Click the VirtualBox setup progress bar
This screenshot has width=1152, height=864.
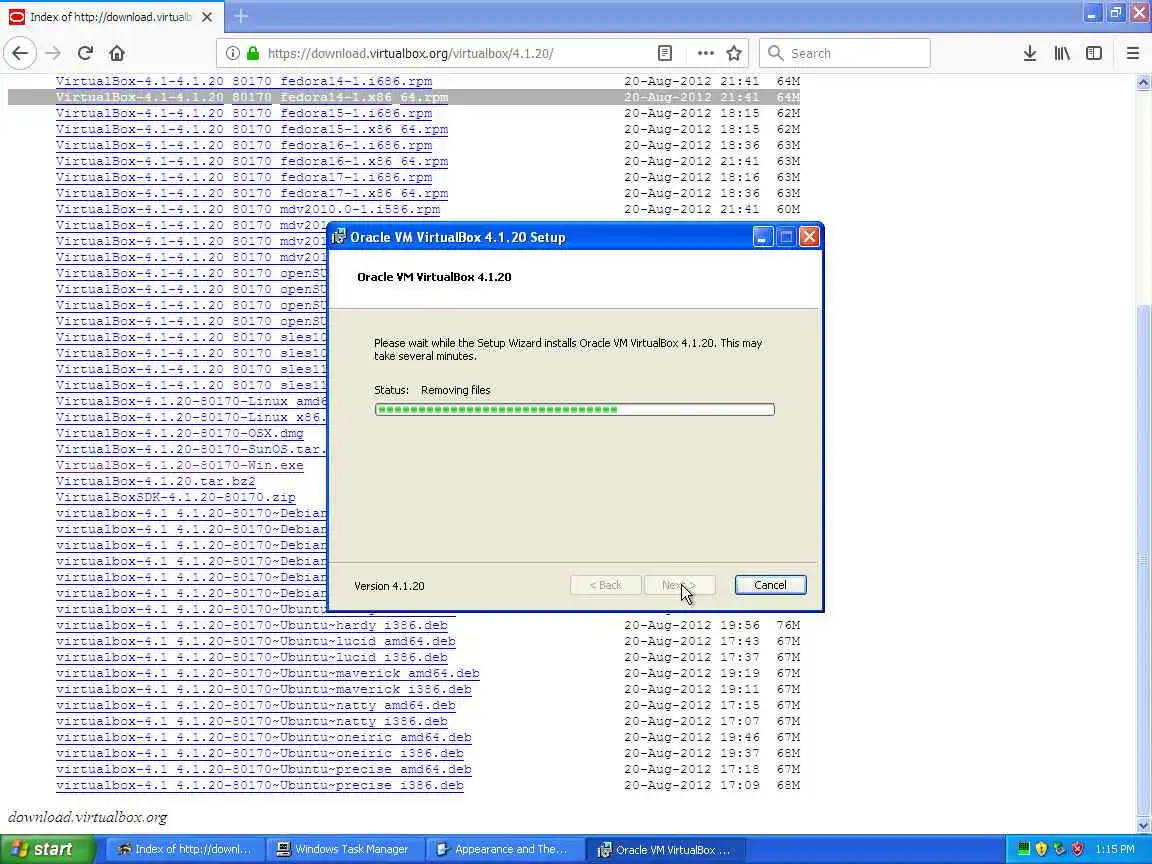pyautogui.click(x=575, y=409)
